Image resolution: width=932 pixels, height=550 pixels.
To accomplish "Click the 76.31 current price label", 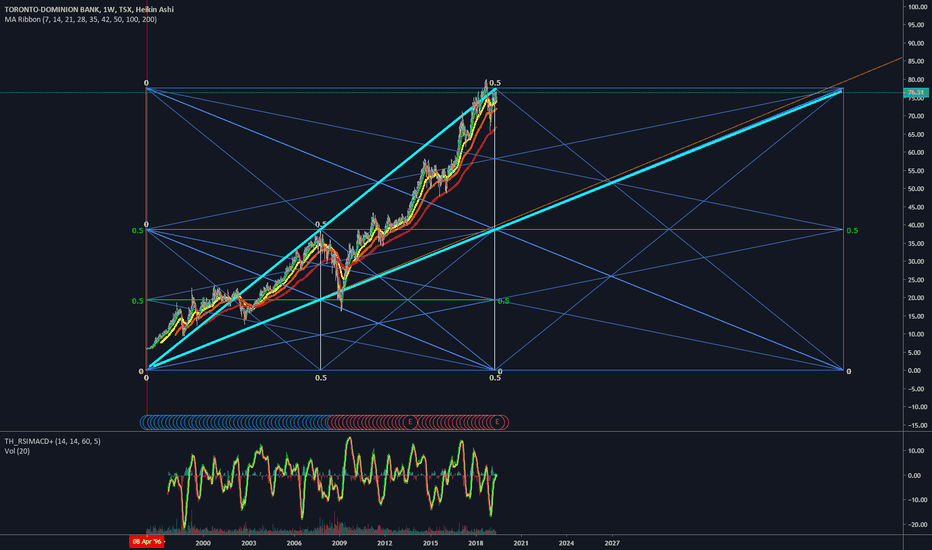I will 916,92.
